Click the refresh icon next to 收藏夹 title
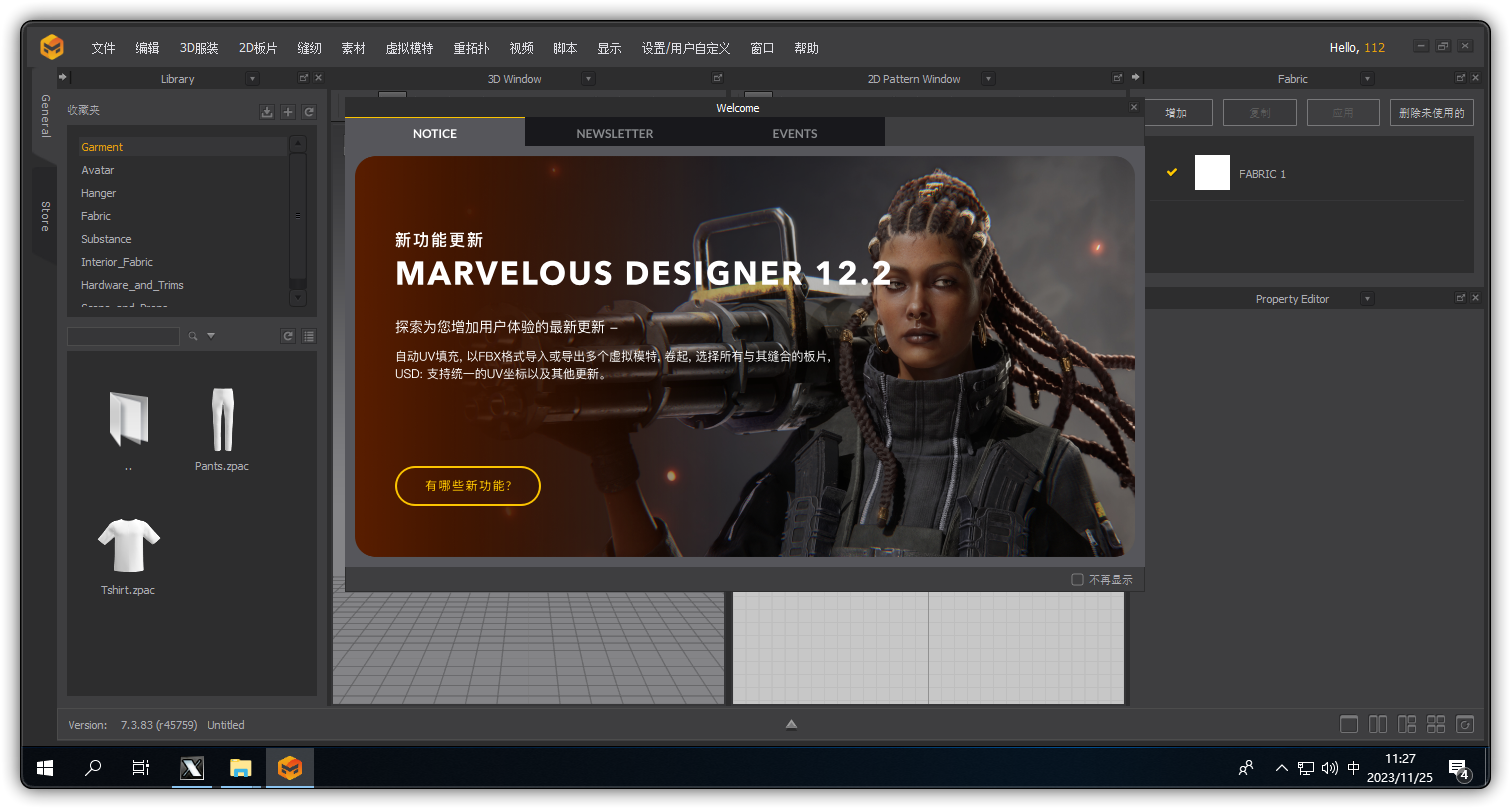Image resolution: width=1511 pixels, height=809 pixels. (x=309, y=111)
